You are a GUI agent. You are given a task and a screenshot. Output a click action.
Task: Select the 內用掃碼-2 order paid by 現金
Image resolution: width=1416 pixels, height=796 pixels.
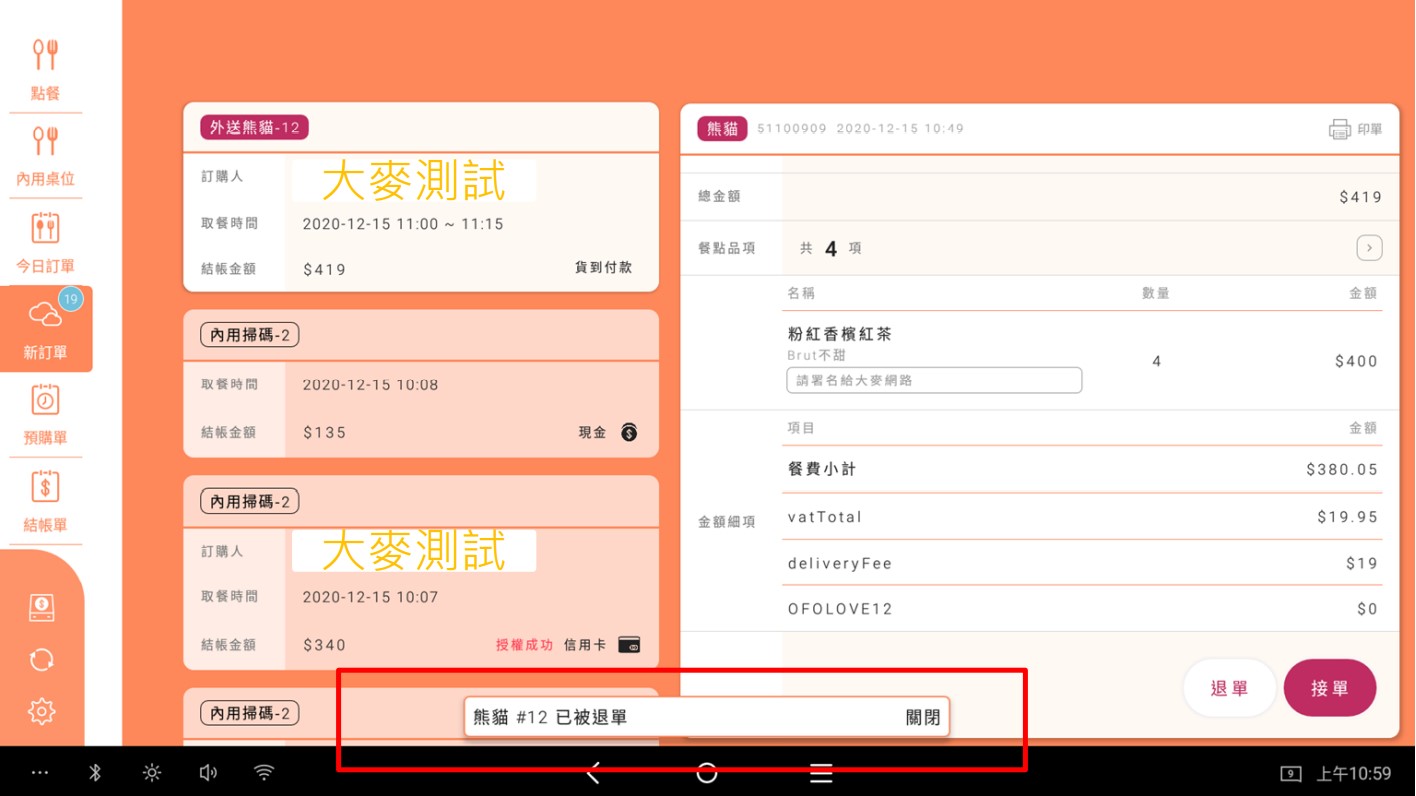[421, 384]
